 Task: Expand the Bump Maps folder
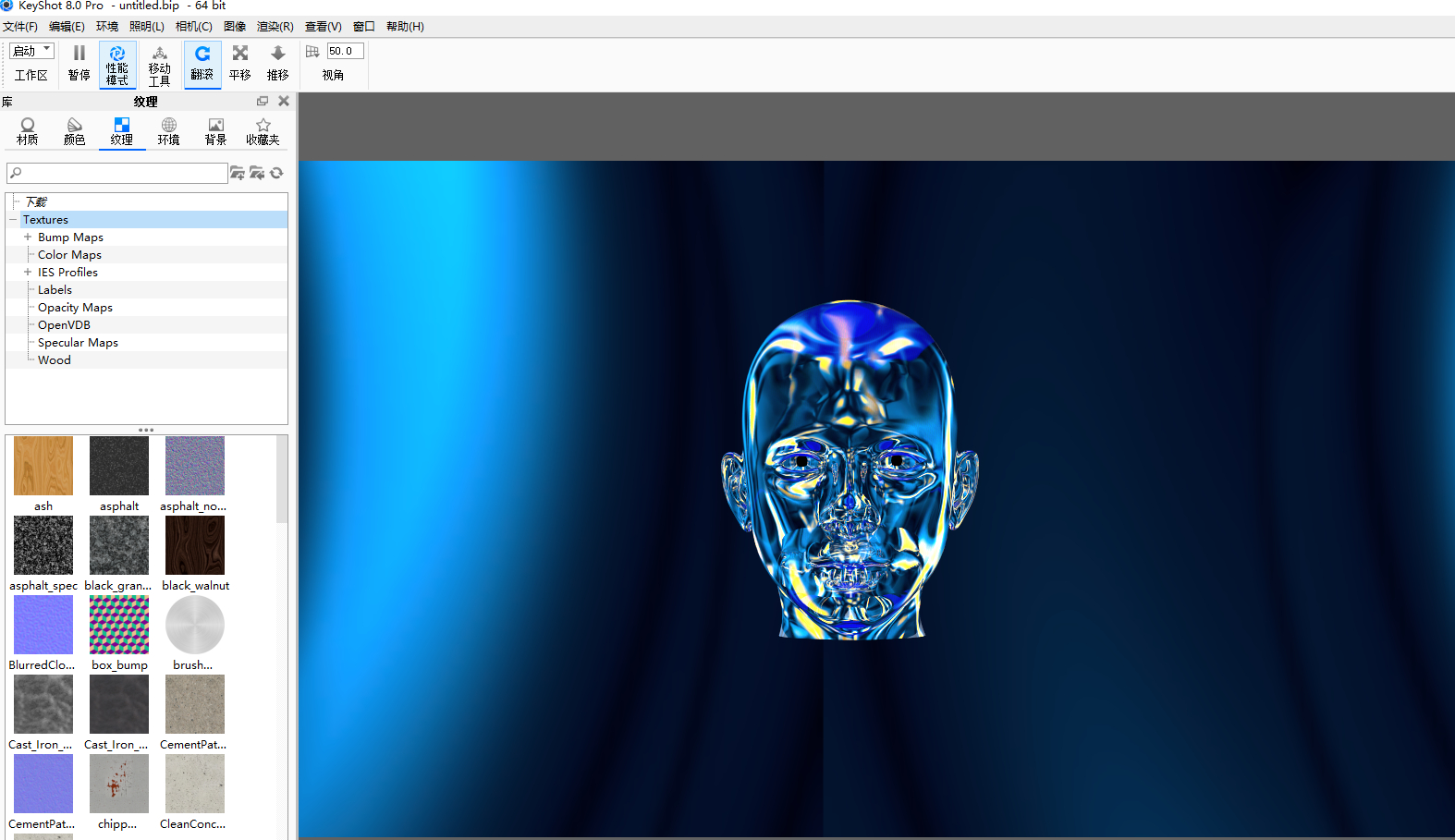28,237
